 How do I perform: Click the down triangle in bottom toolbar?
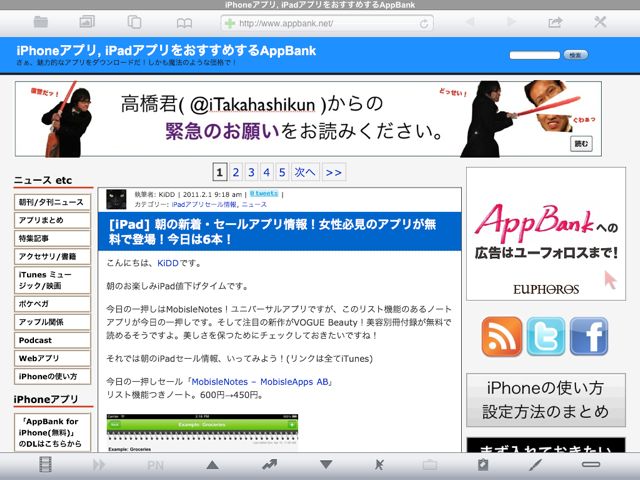coord(326,464)
